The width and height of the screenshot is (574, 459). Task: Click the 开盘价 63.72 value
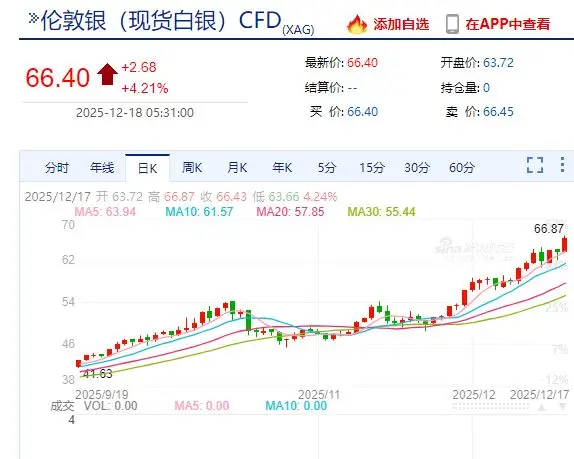pyautogui.click(x=498, y=63)
